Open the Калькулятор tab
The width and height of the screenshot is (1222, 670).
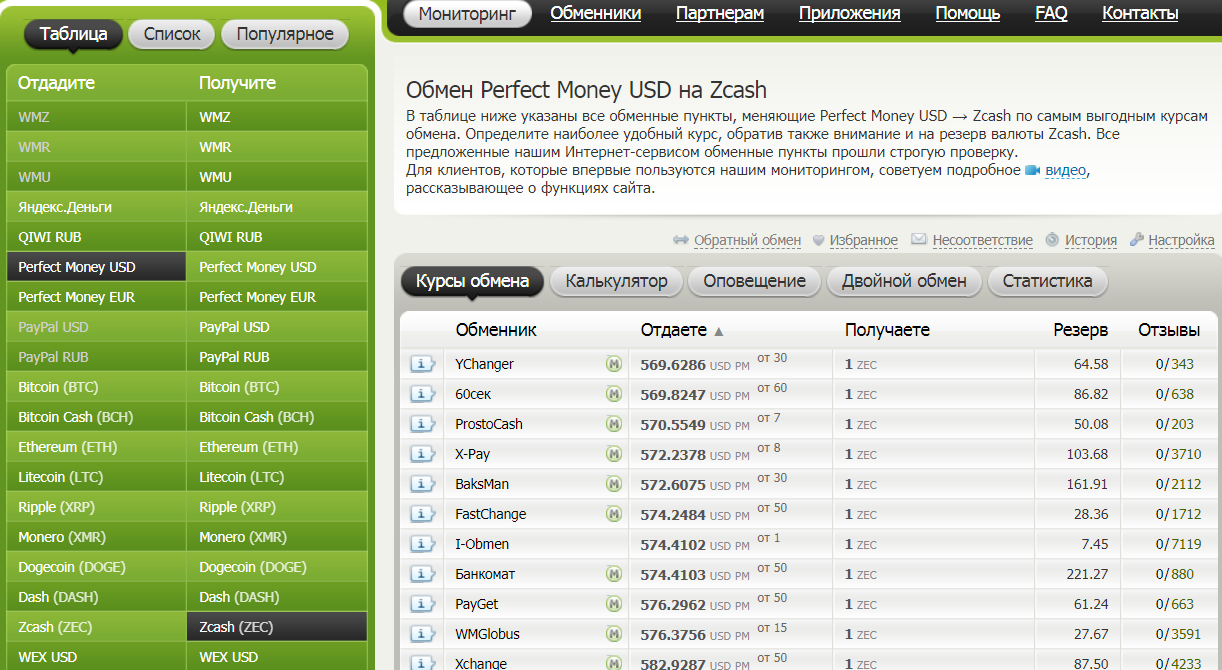pyautogui.click(x=616, y=281)
